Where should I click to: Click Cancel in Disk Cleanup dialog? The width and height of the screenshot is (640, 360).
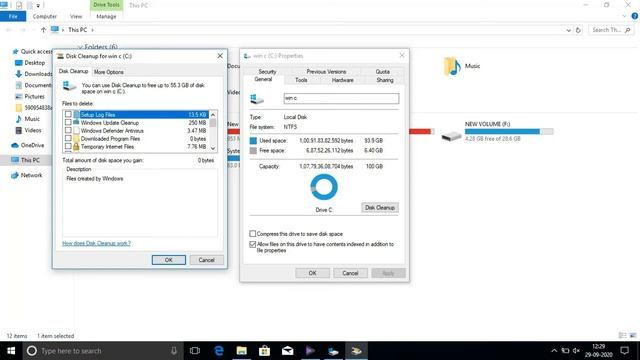pos(206,260)
